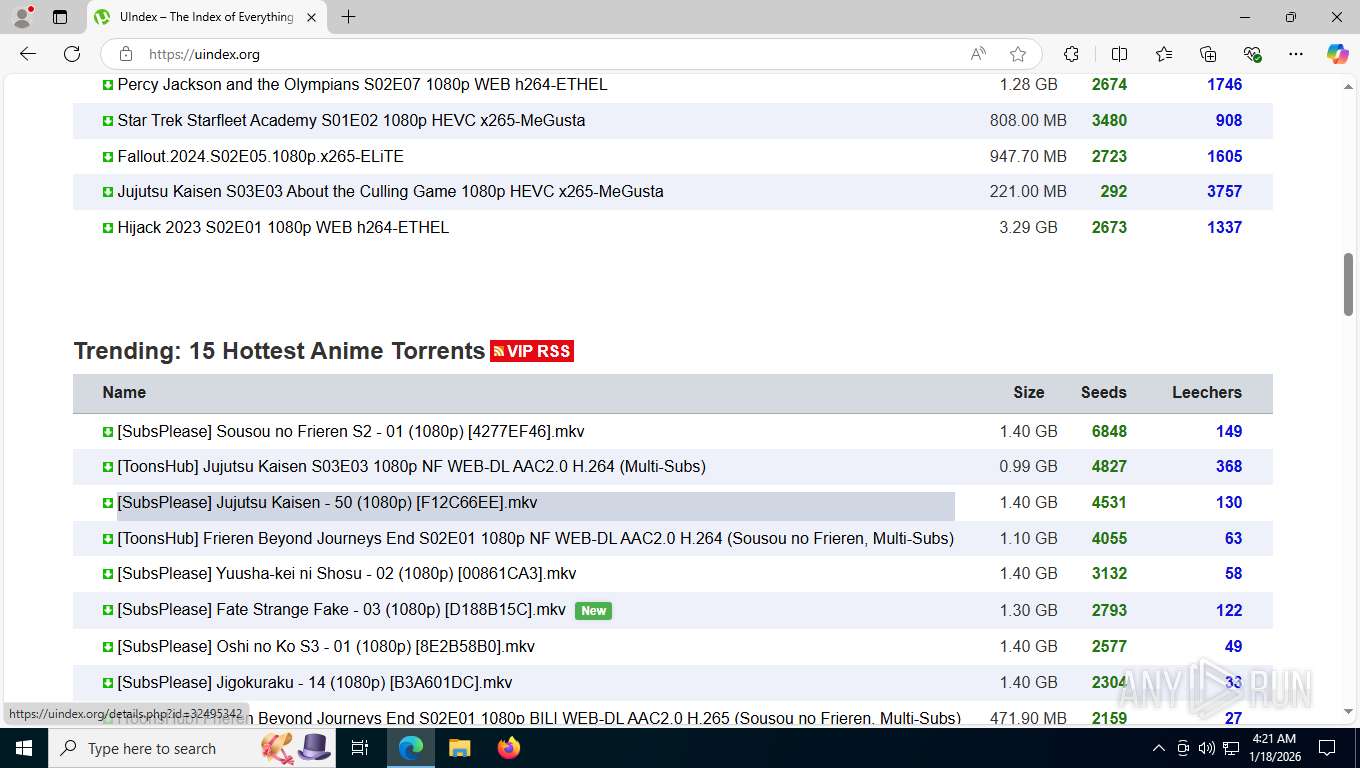Reload the page with Refresh icon
The width and height of the screenshot is (1360, 768).
[x=72, y=54]
